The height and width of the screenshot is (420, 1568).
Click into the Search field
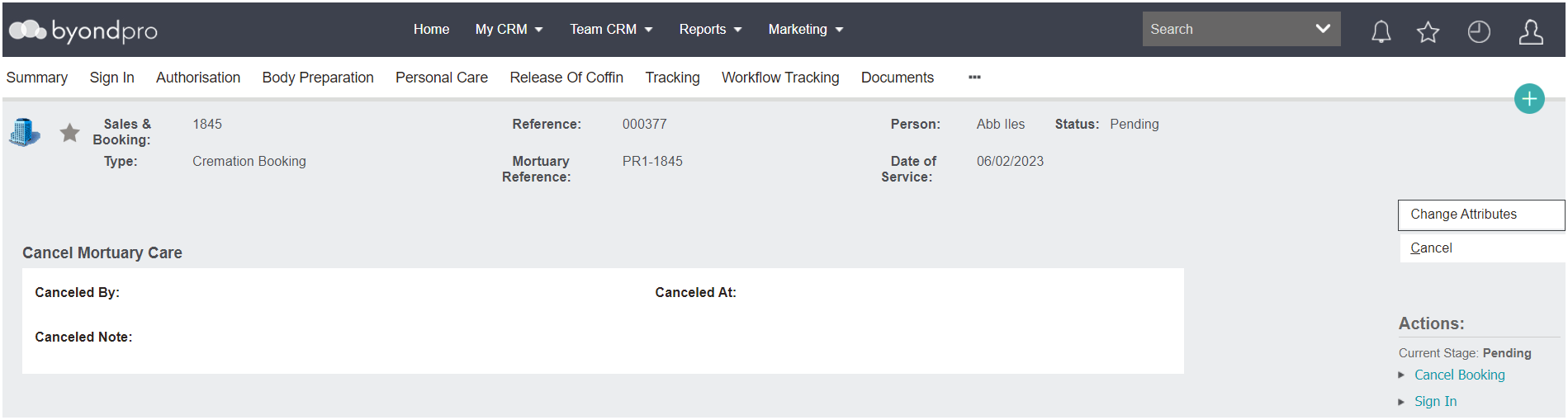(1225, 29)
